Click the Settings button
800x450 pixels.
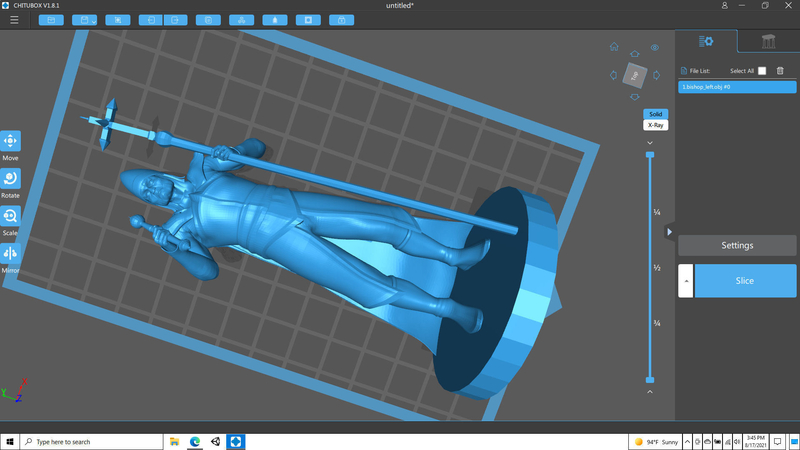point(737,245)
